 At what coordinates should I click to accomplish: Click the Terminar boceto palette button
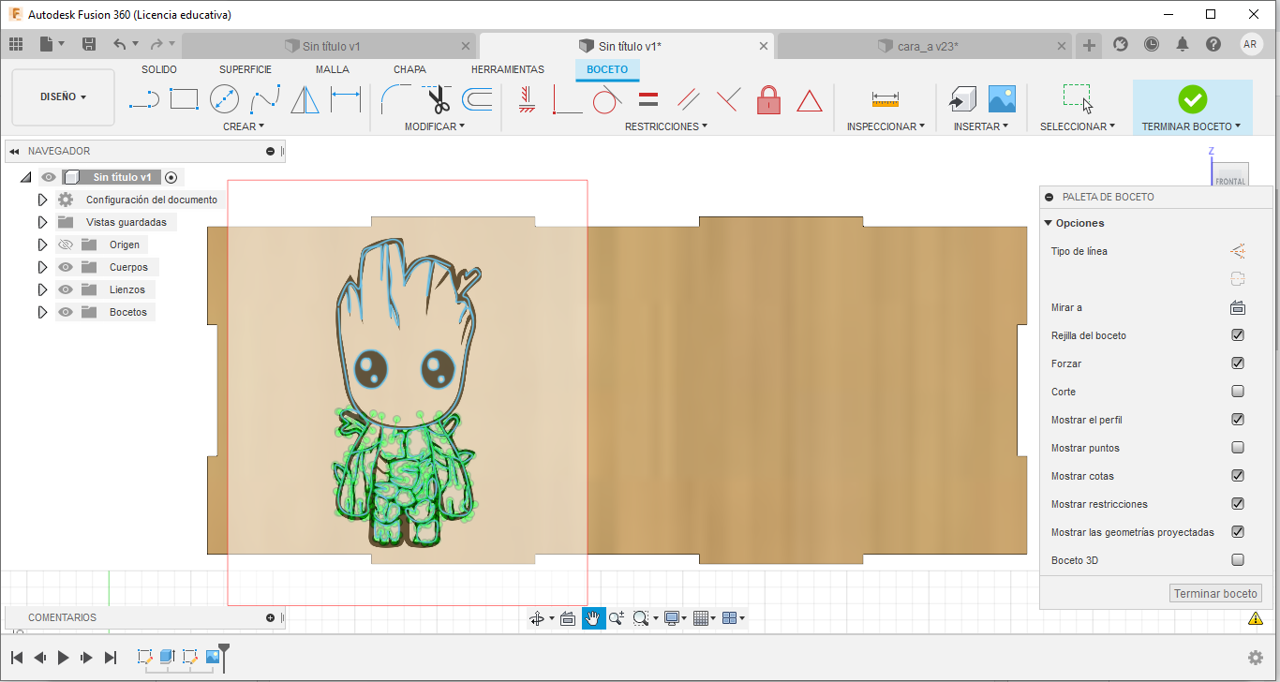click(x=1215, y=594)
